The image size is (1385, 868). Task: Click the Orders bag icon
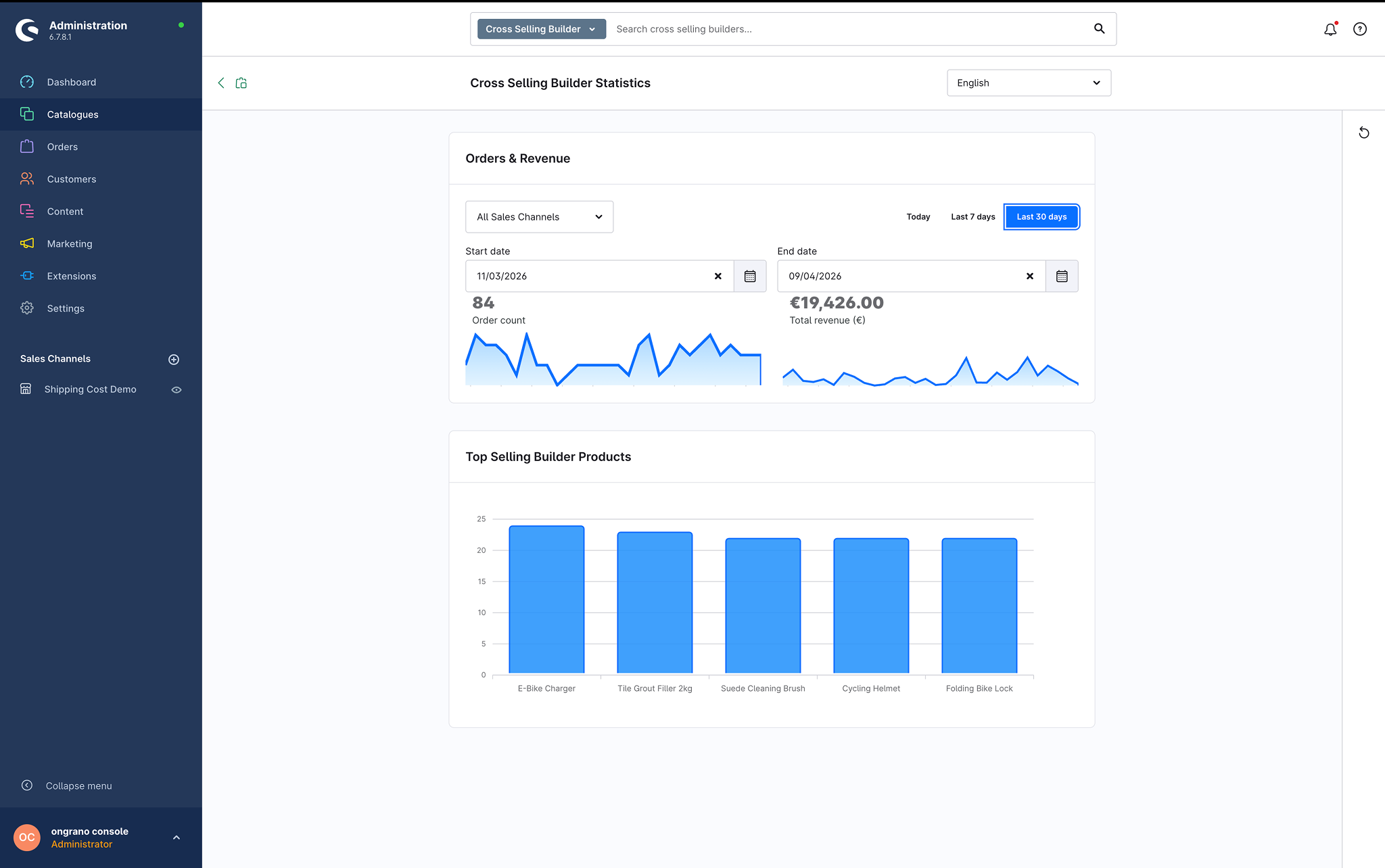[27, 147]
